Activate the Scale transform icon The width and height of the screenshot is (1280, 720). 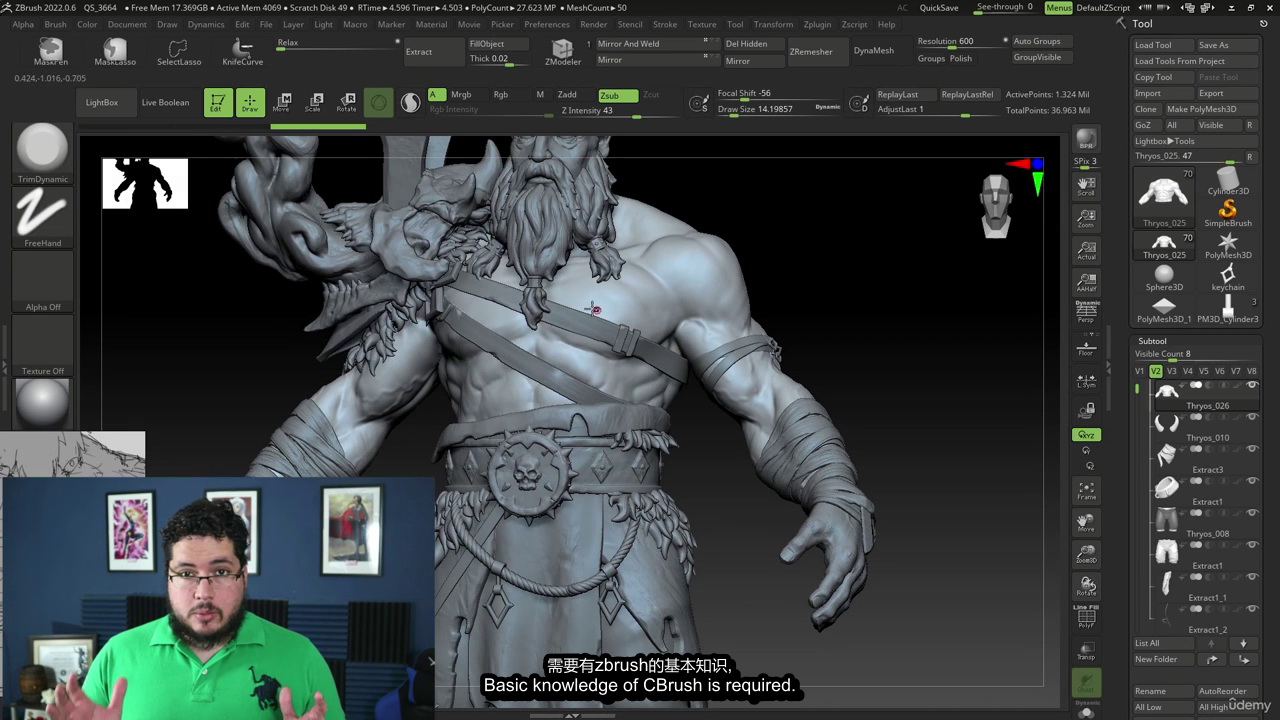click(314, 102)
